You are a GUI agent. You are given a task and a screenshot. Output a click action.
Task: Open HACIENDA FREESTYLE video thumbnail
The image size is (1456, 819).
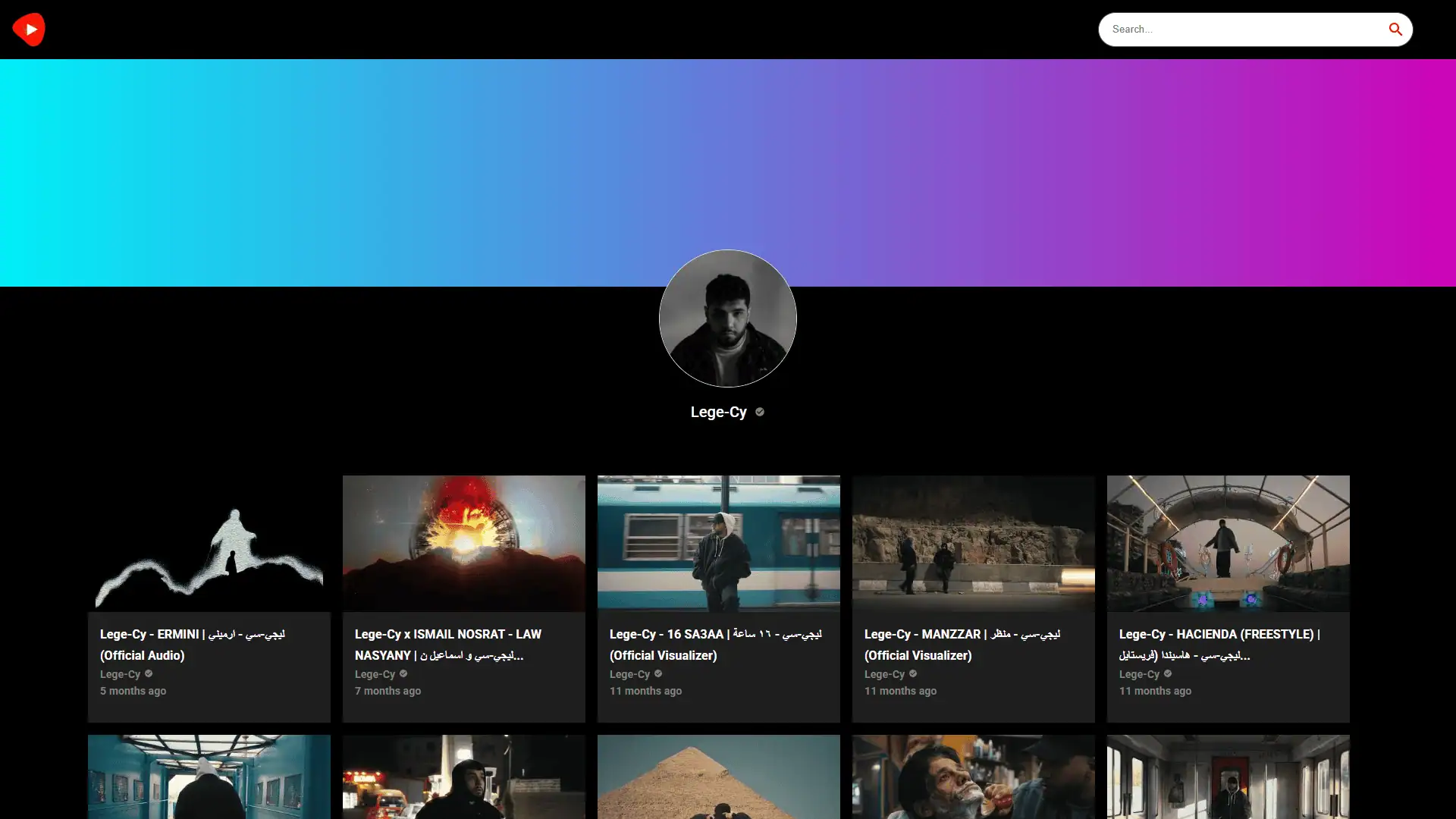pos(1228,544)
